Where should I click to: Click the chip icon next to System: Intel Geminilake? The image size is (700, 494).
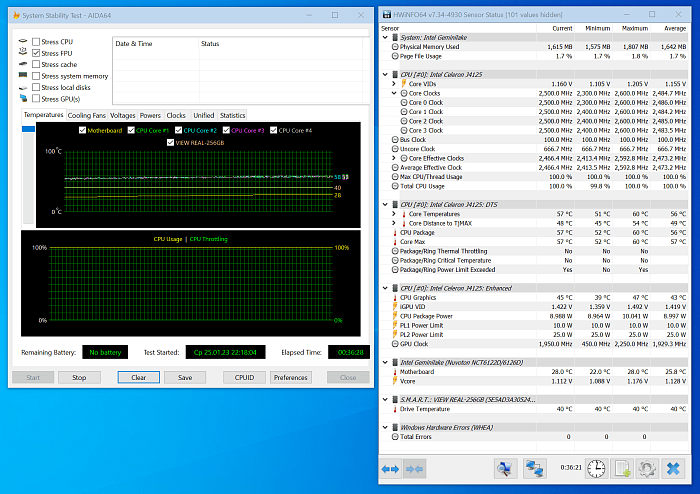click(x=395, y=37)
